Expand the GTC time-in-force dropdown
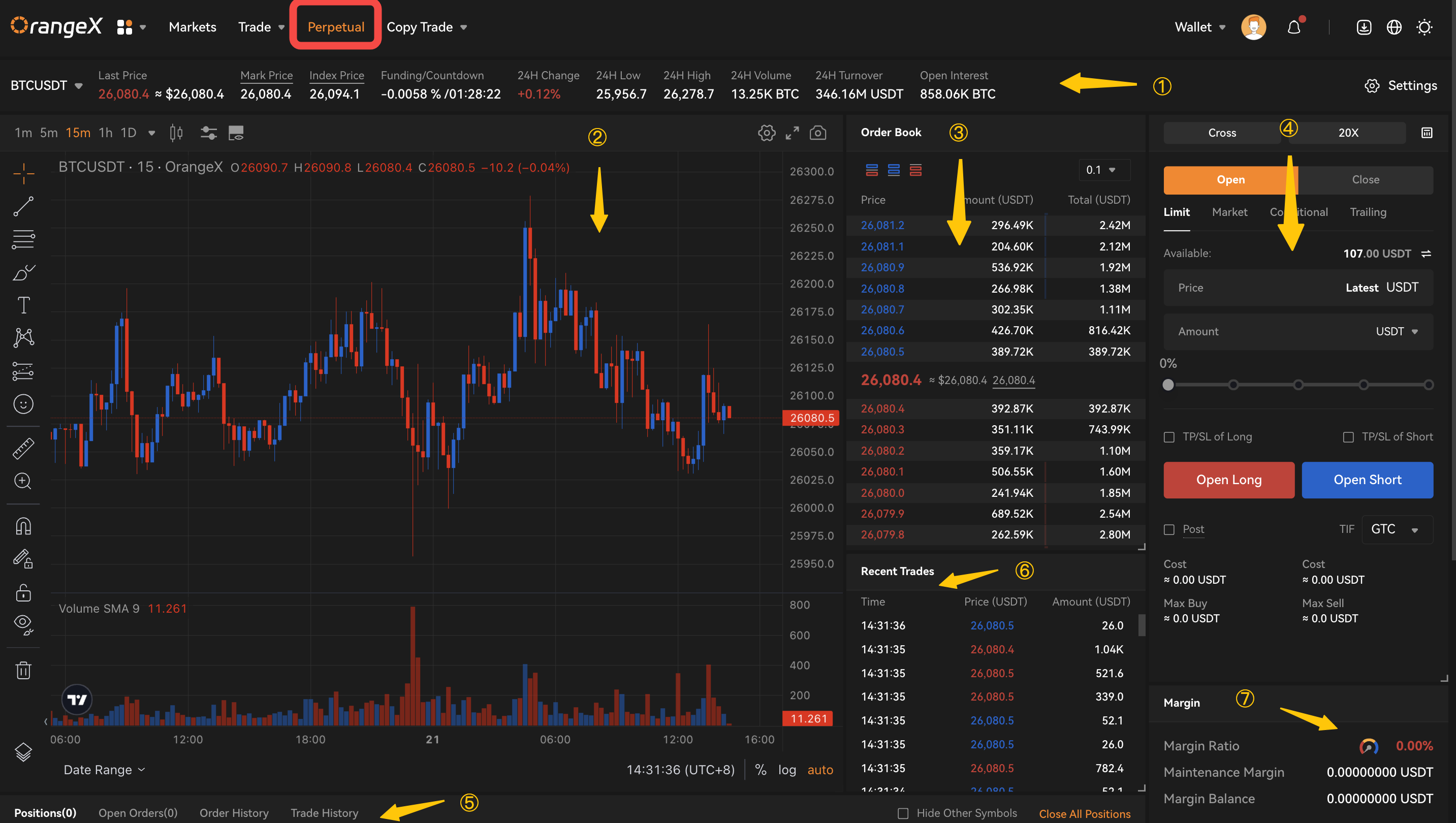 [1396, 529]
